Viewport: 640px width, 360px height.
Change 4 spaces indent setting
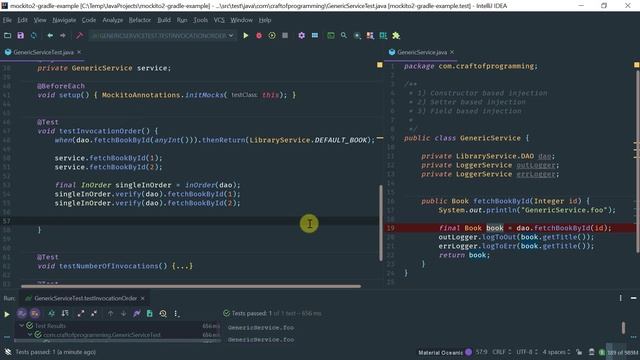click(556, 352)
